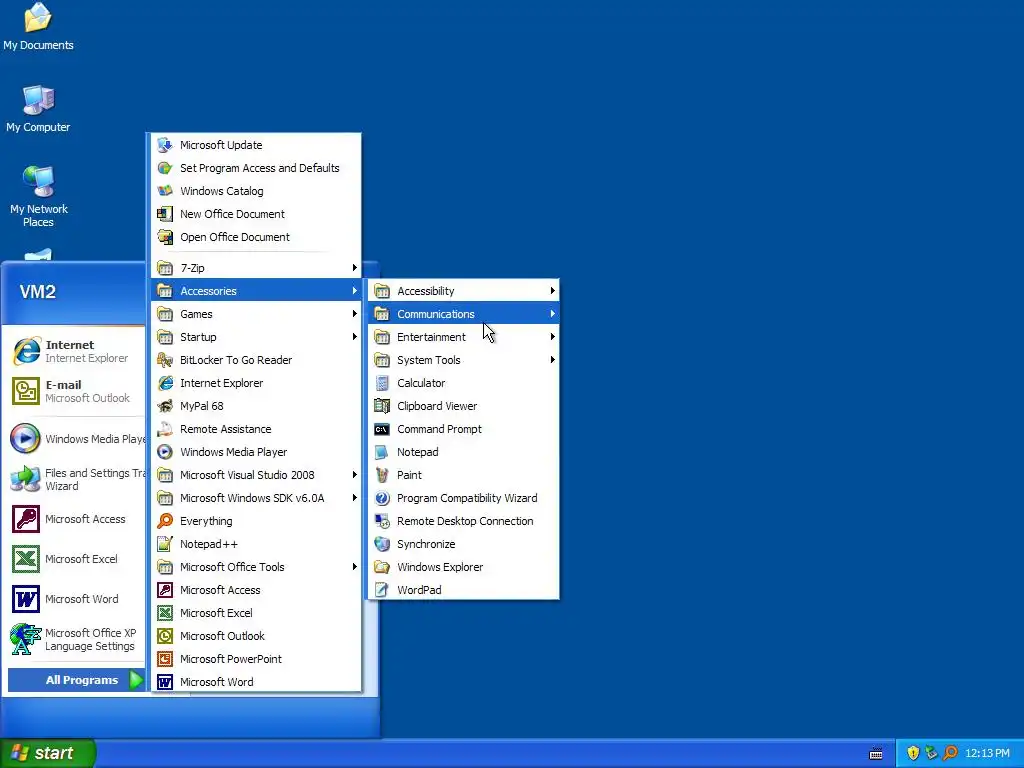The height and width of the screenshot is (768, 1024).
Task: Click the Start button
Action: [48, 753]
